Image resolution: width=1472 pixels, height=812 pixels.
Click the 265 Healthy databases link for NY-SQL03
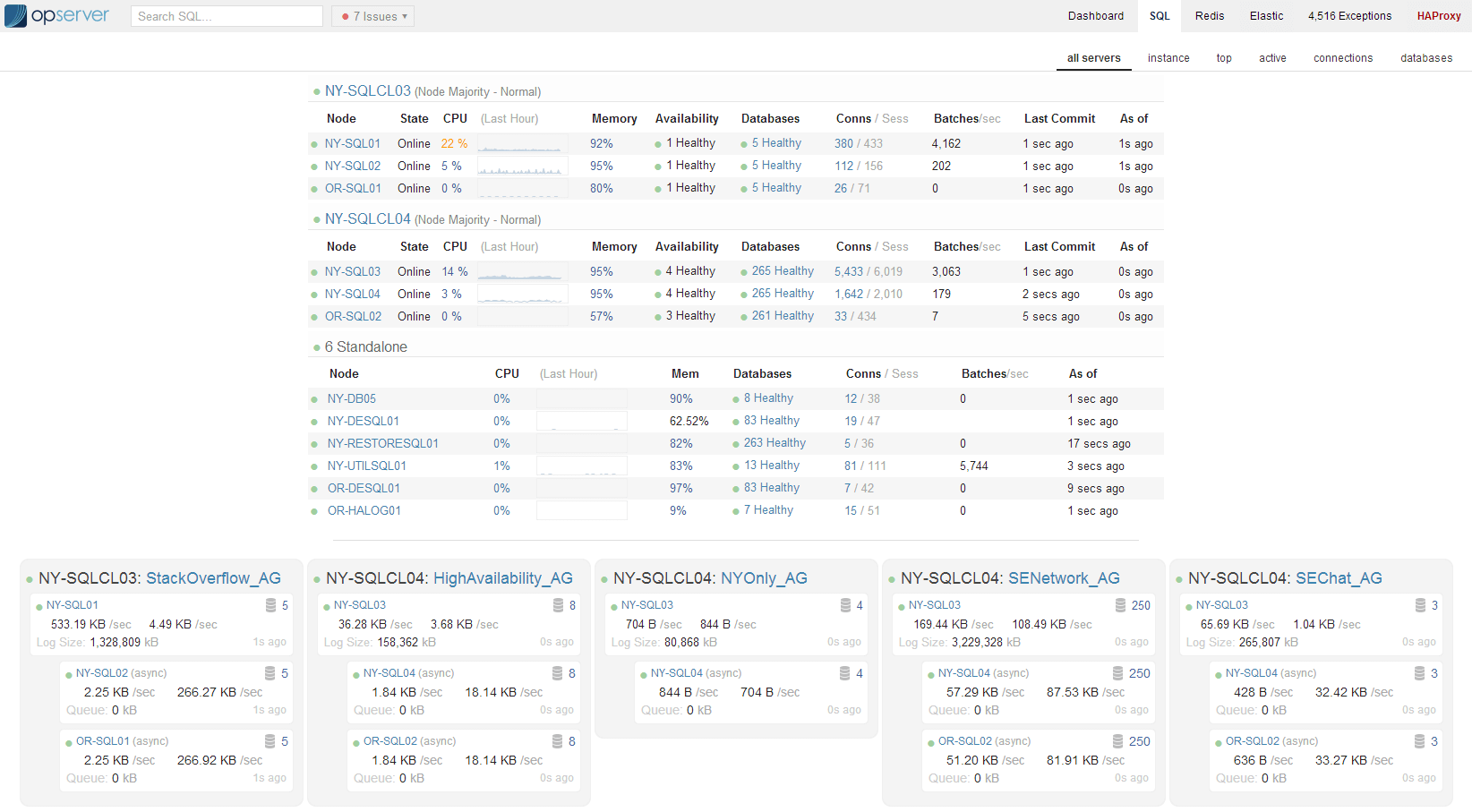[x=783, y=271]
